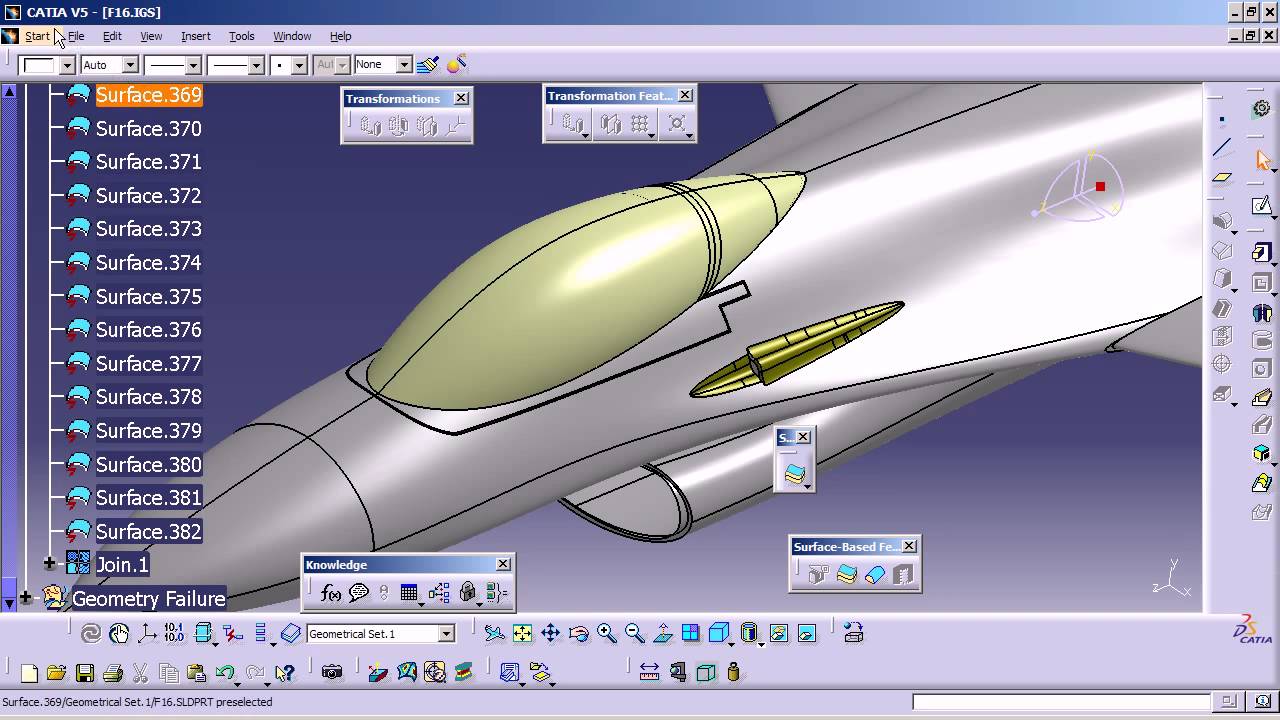The height and width of the screenshot is (720, 1280).
Task: Expand the Join.1 tree node
Action: tap(49, 564)
